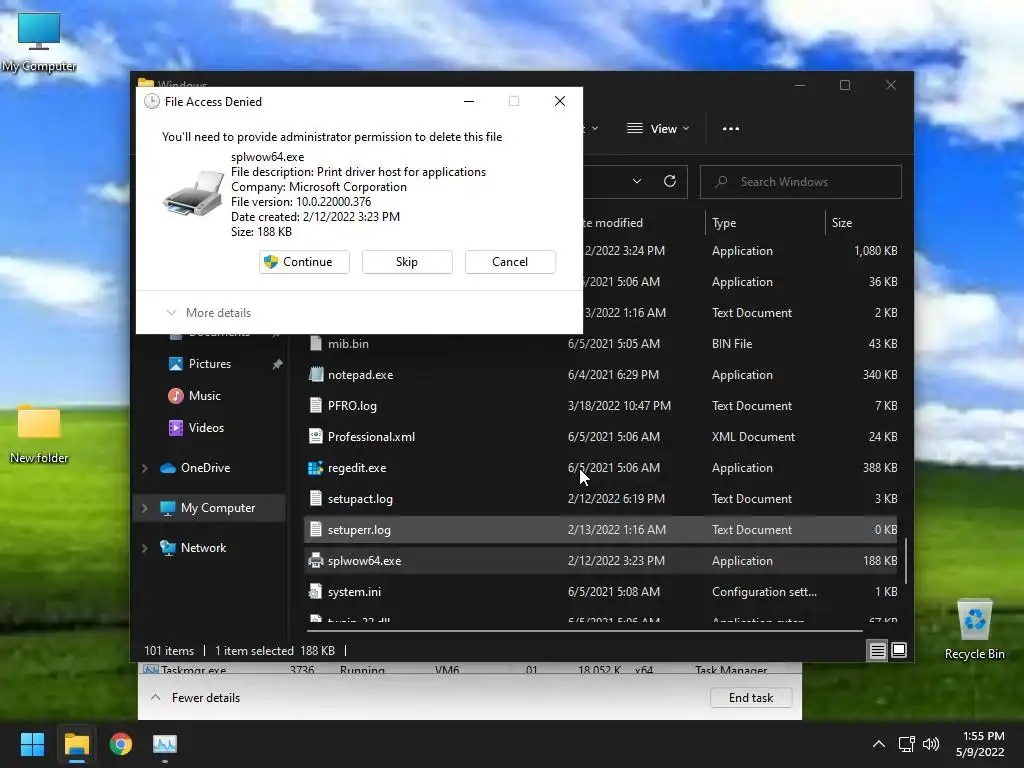Open Pictures in the navigation pane

210,364
